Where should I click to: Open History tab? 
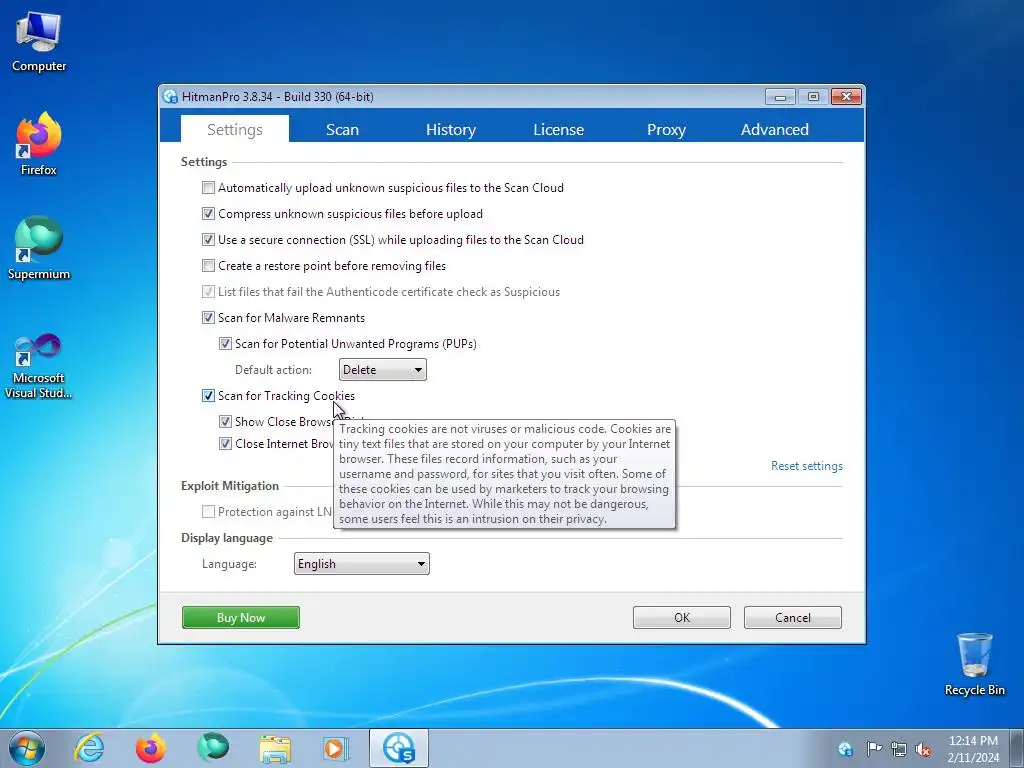pyautogui.click(x=451, y=129)
